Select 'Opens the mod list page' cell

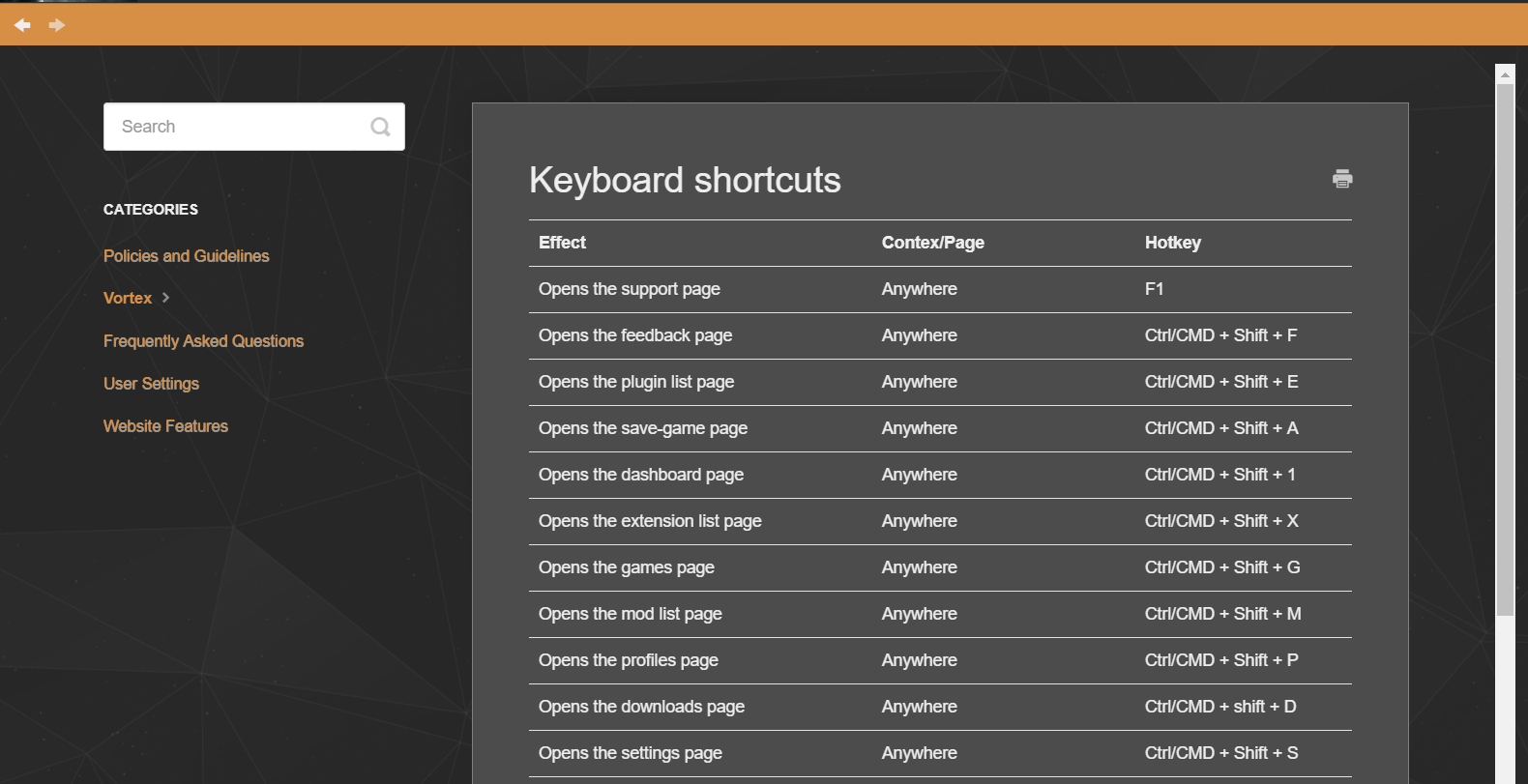coord(630,614)
